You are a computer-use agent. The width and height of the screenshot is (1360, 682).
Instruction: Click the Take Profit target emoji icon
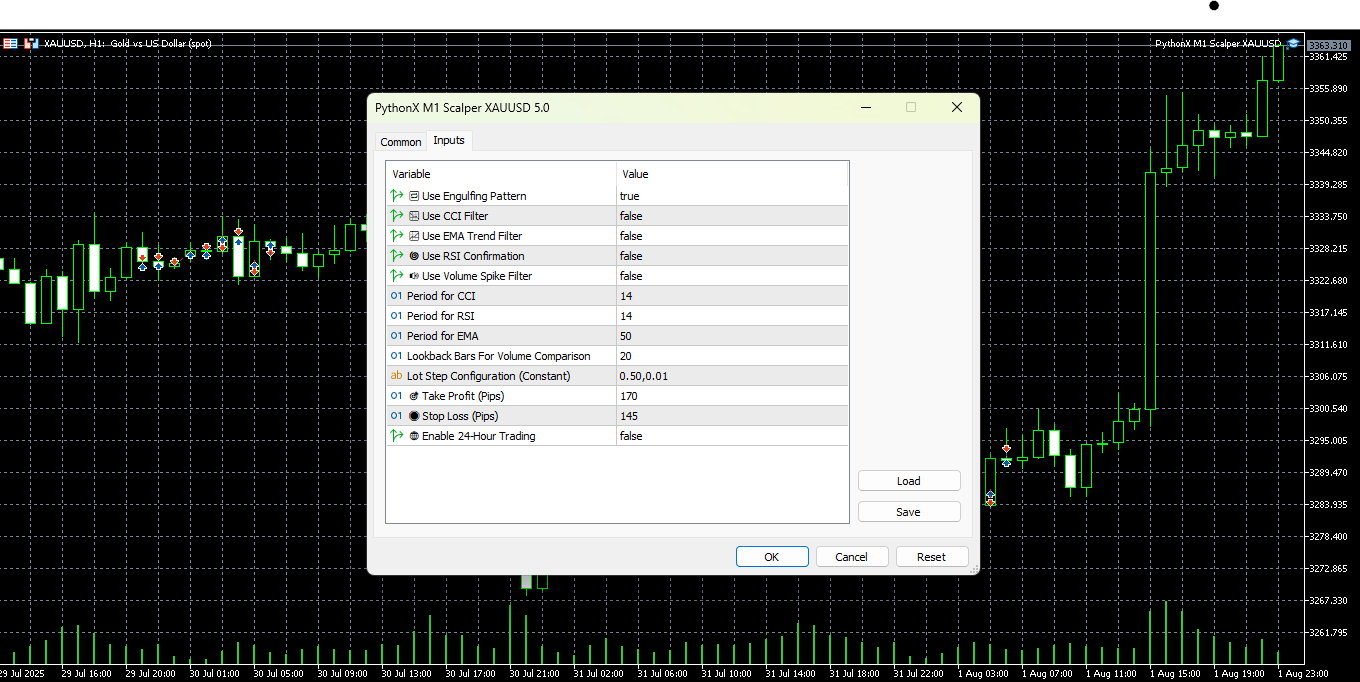(x=414, y=396)
